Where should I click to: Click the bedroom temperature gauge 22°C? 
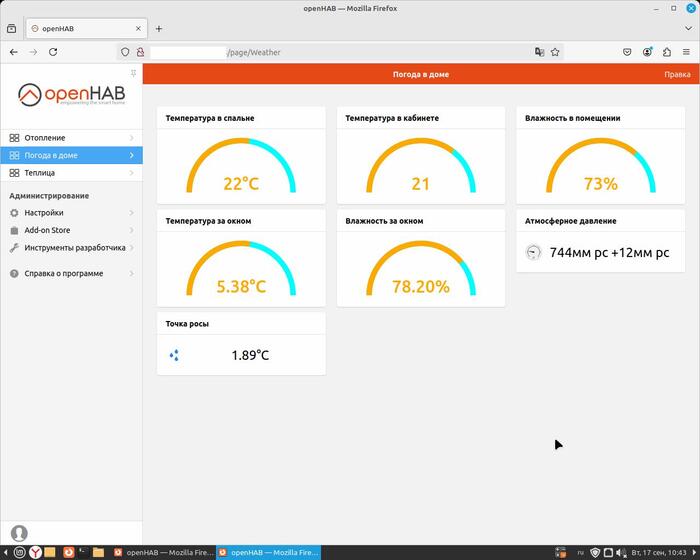click(x=241, y=166)
